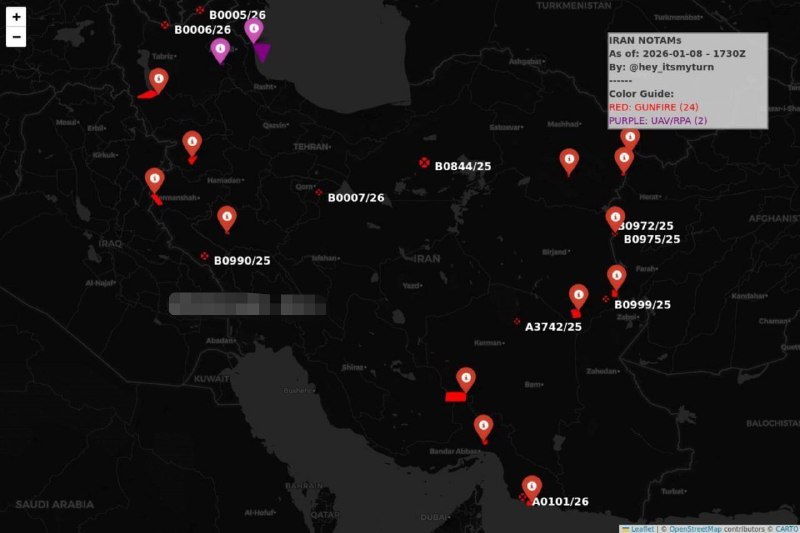Click the B0972/25 NOTAM label
Viewport: 800px width, 533px height.
point(646,225)
